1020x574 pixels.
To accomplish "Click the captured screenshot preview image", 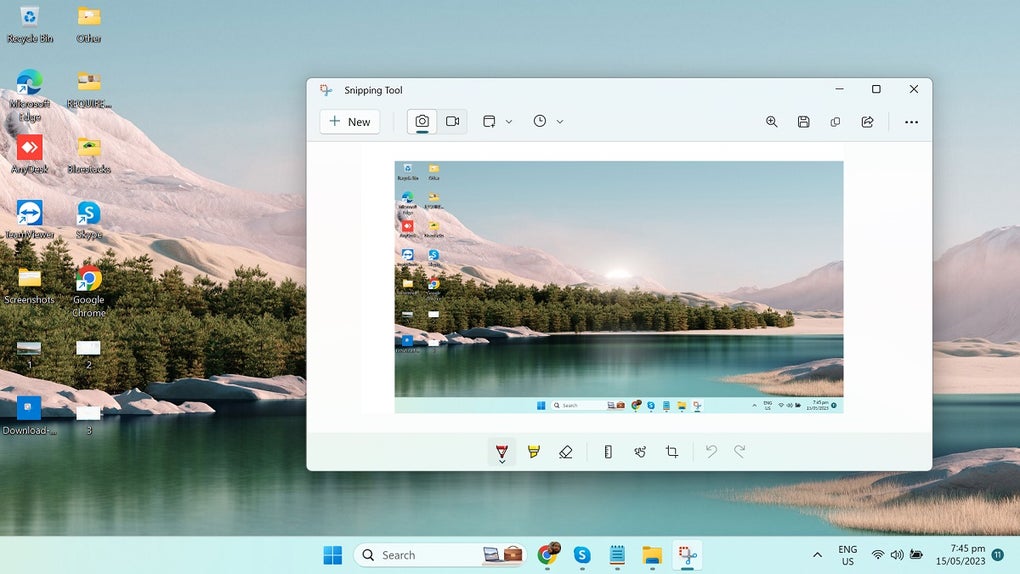I will click(x=619, y=287).
